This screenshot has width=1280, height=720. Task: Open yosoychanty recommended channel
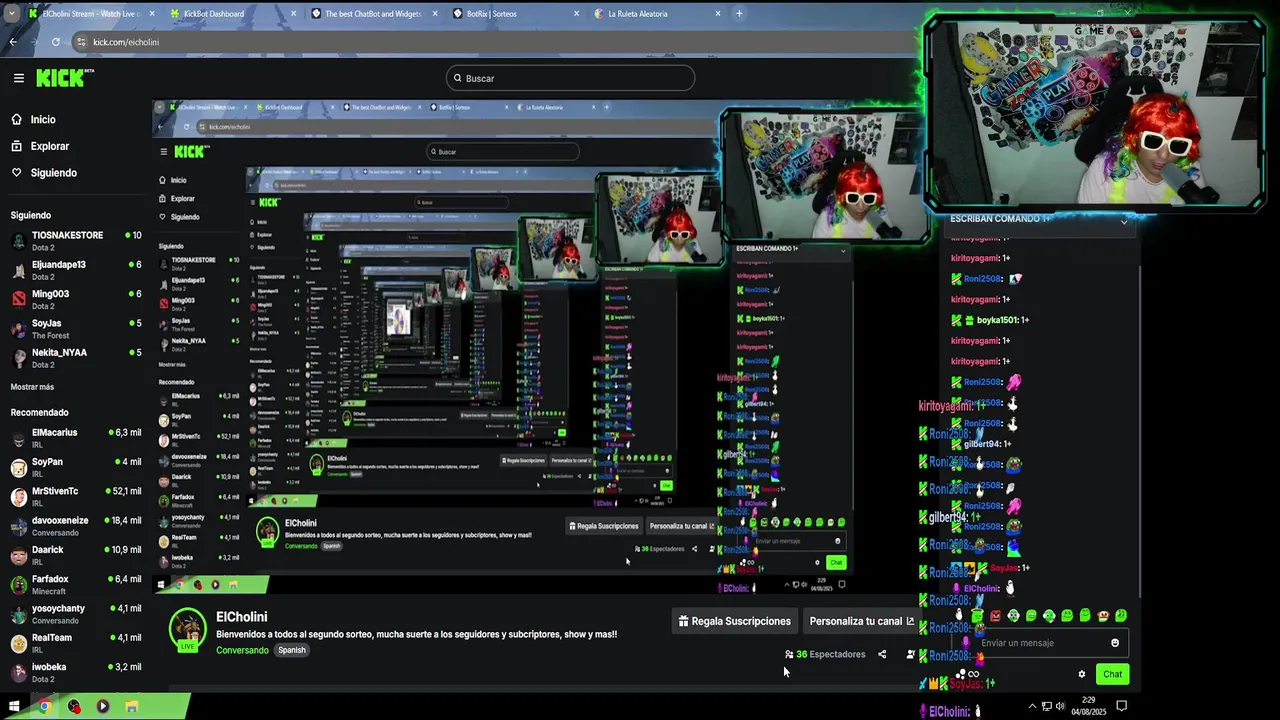click(x=76, y=614)
